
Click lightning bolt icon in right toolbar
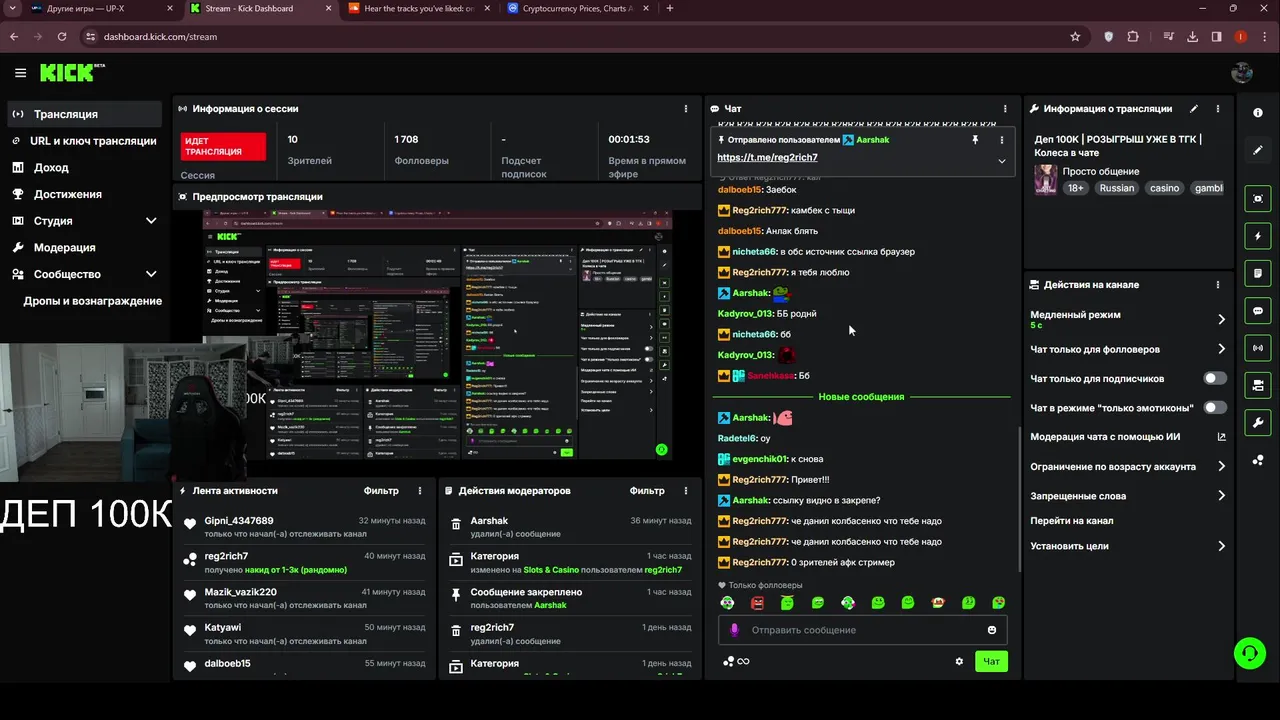point(1258,236)
